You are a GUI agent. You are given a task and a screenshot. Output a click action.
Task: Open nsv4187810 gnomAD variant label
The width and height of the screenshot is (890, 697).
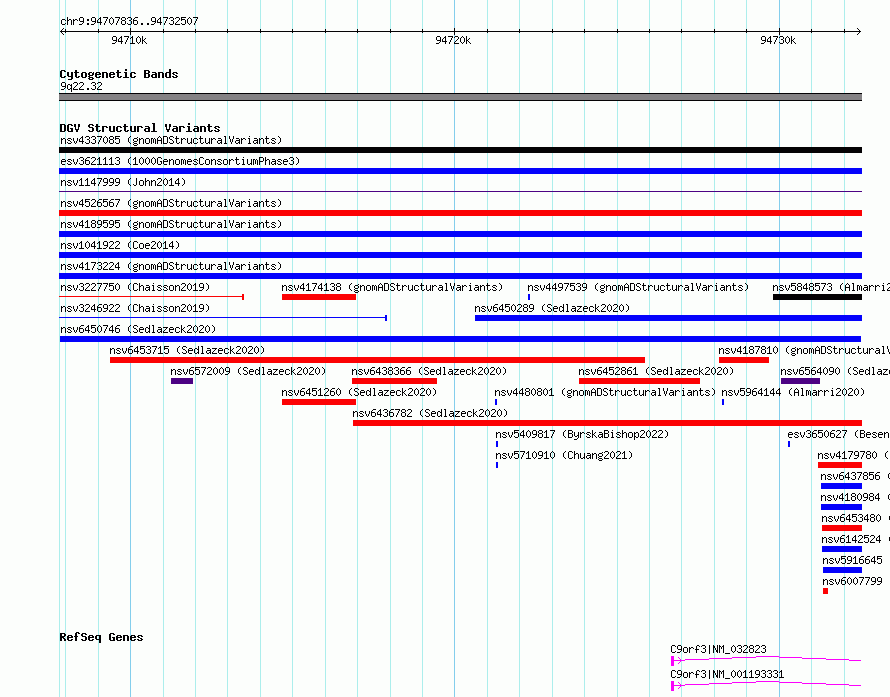[804, 350]
